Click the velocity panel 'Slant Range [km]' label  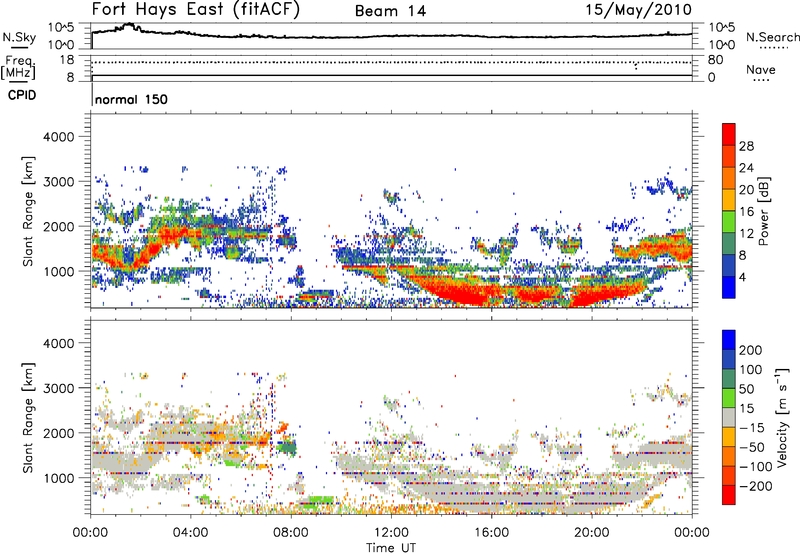point(28,417)
